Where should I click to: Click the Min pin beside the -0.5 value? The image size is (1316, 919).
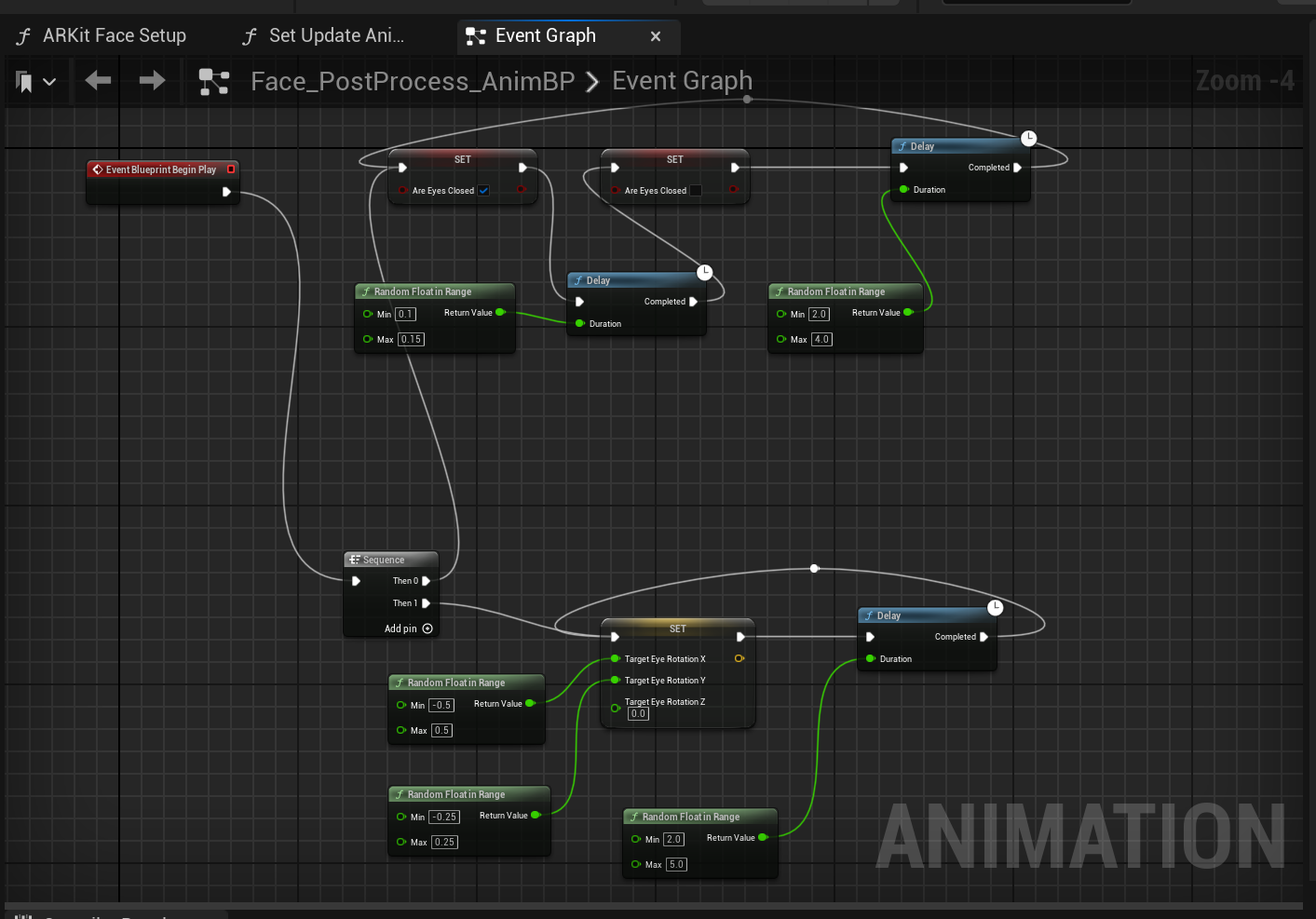click(x=400, y=705)
